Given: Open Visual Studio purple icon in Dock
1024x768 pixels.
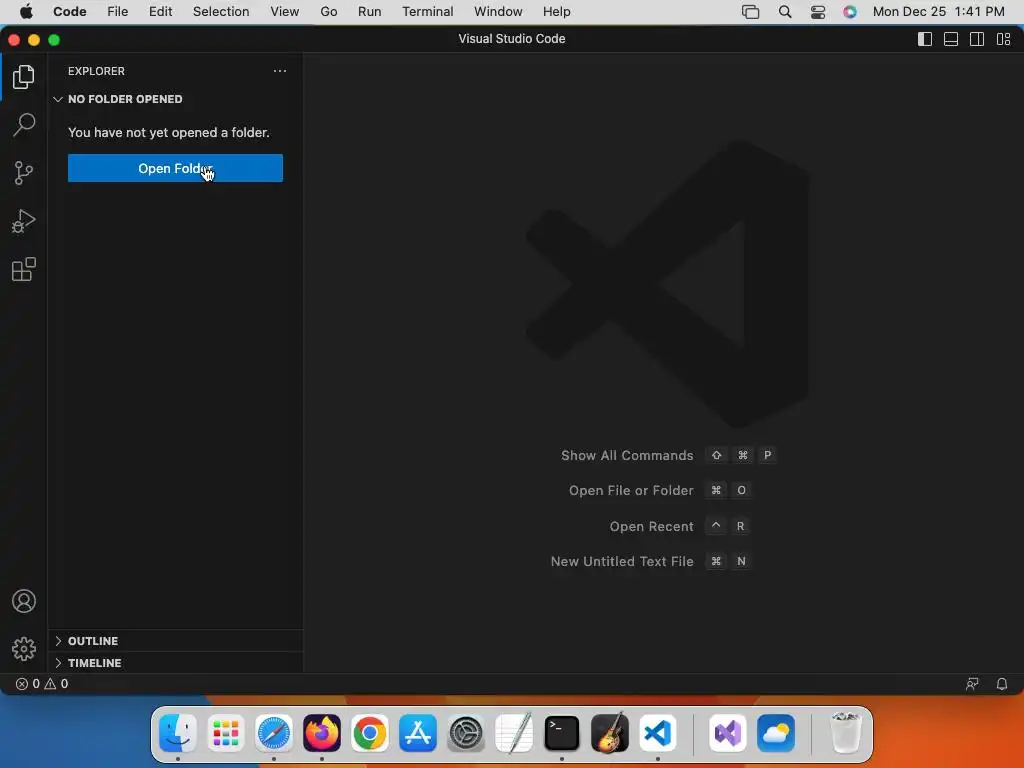Looking at the screenshot, I should pos(728,733).
